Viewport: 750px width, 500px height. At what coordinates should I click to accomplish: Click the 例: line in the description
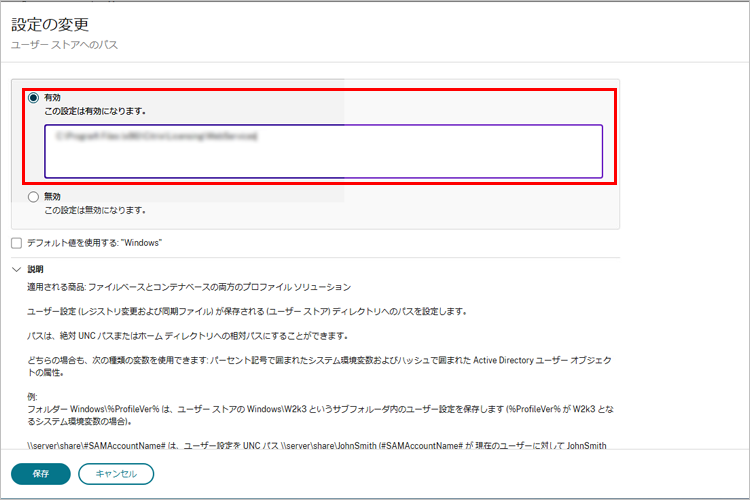click(x=34, y=395)
